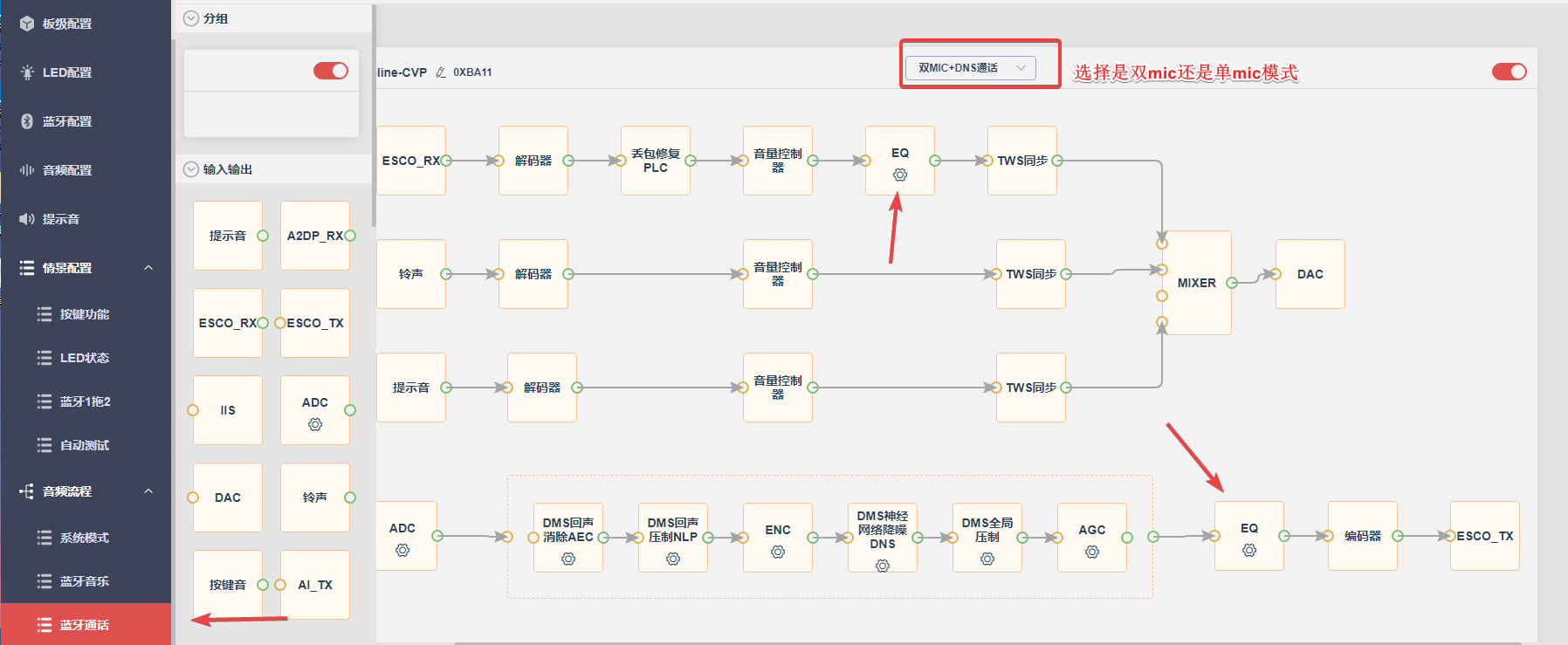The width and height of the screenshot is (1568, 645).
Task: Collapse the 情景配置 sidebar group
Action: (x=148, y=268)
